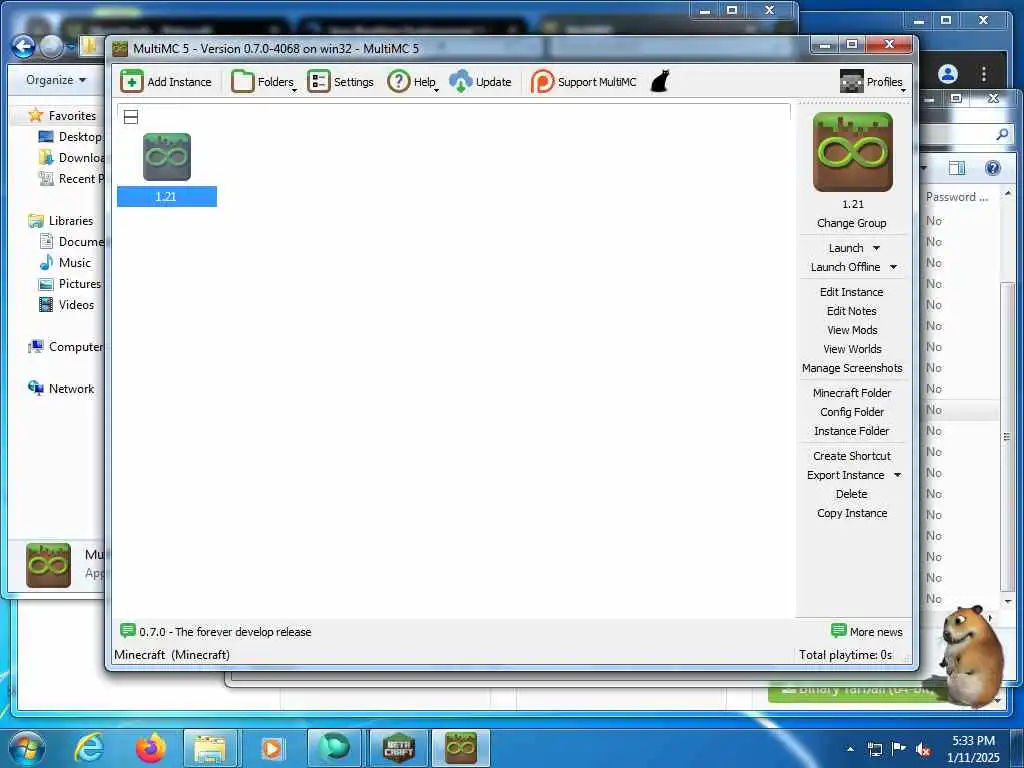Click View Worlds
This screenshot has height=768, width=1024.
852,349
